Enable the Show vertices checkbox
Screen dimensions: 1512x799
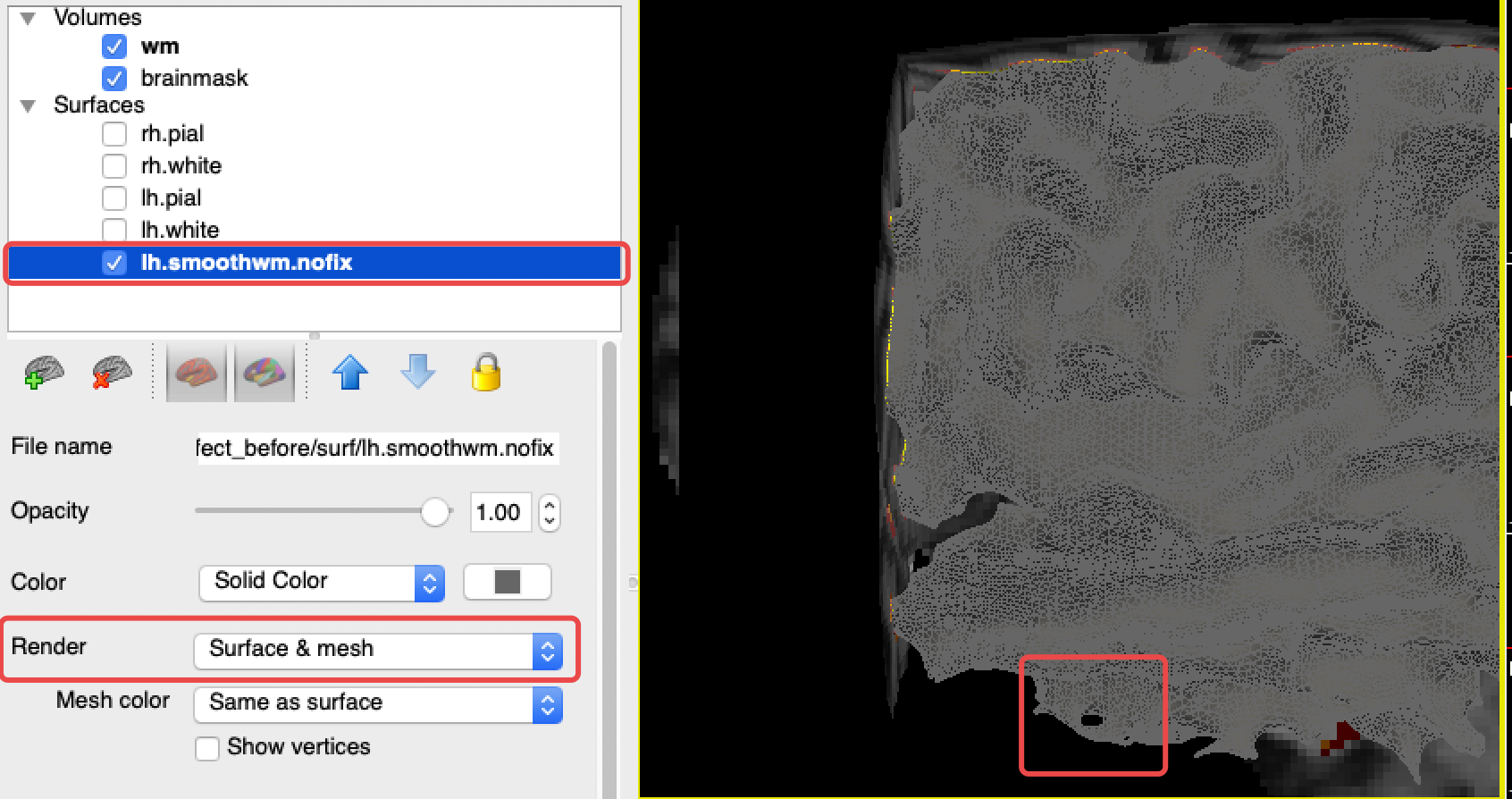(x=207, y=748)
